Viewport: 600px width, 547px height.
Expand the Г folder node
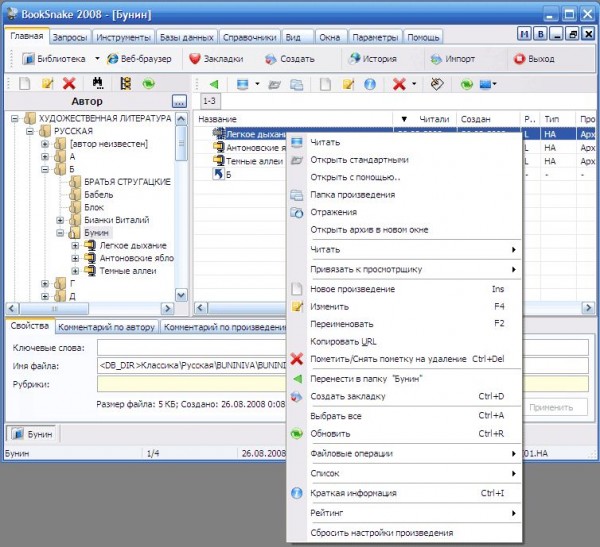point(45,284)
